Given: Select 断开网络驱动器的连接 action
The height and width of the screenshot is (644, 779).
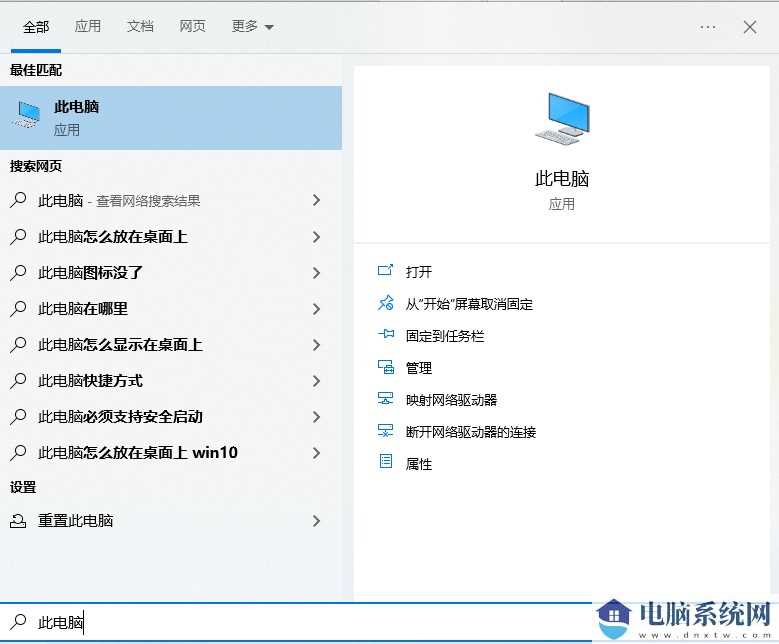Looking at the screenshot, I should point(470,432).
